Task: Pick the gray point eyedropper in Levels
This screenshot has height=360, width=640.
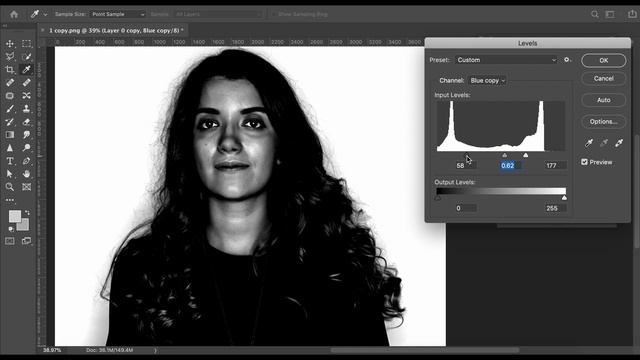Action: point(604,142)
